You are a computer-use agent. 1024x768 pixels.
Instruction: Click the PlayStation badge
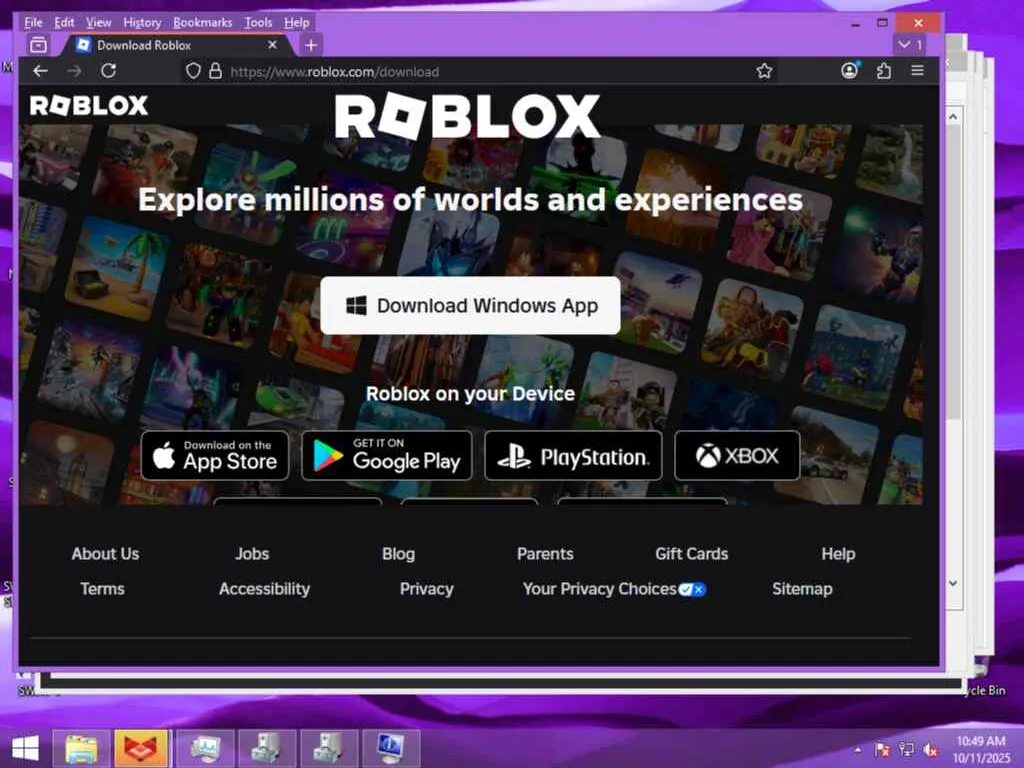(573, 455)
